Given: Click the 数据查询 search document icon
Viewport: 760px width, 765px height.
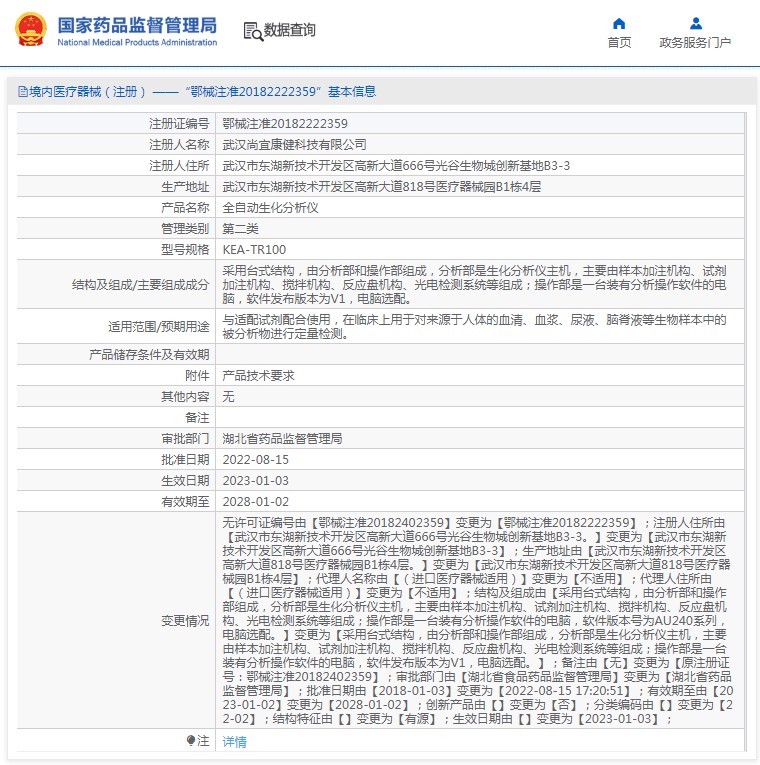Looking at the screenshot, I should coord(253,31).
